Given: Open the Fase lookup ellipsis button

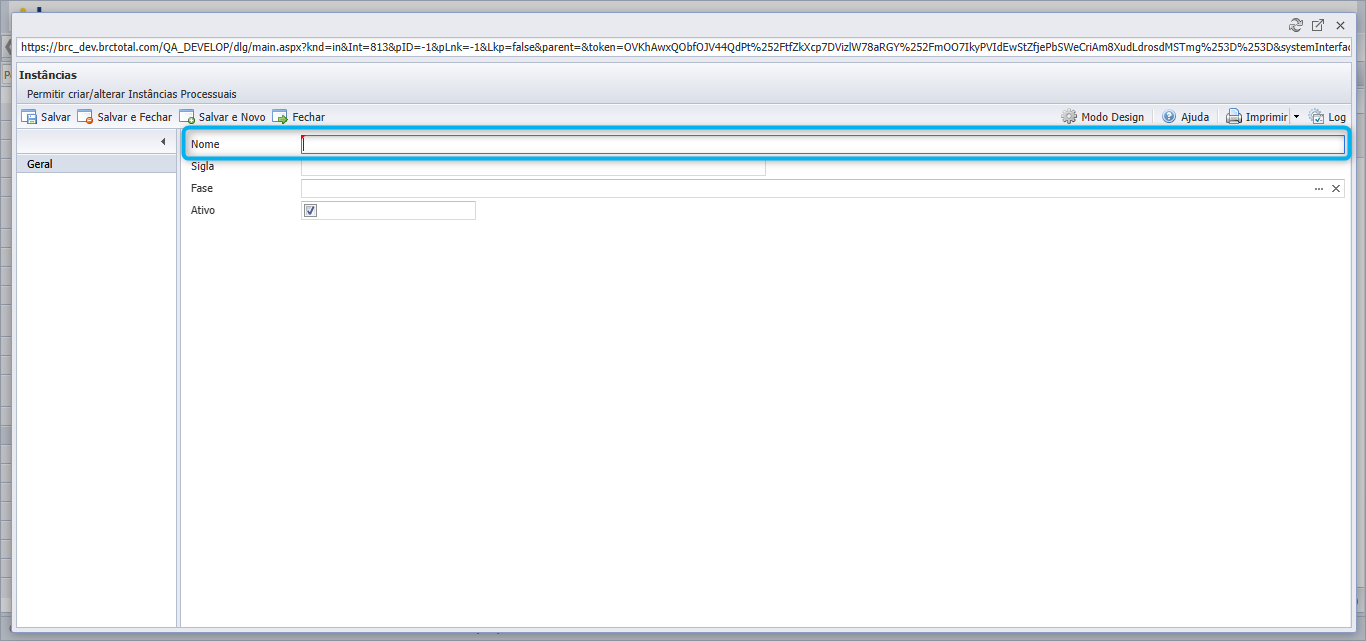Looking at the screenshot, I should (1319, 188).
